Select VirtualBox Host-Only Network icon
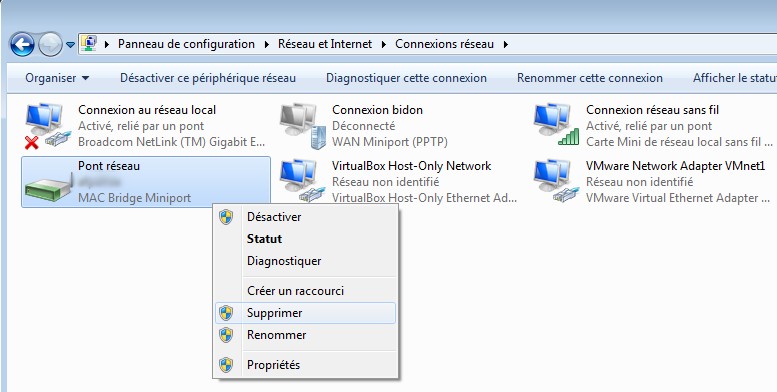This screenshot has height=392, width=777. (303, 181)
